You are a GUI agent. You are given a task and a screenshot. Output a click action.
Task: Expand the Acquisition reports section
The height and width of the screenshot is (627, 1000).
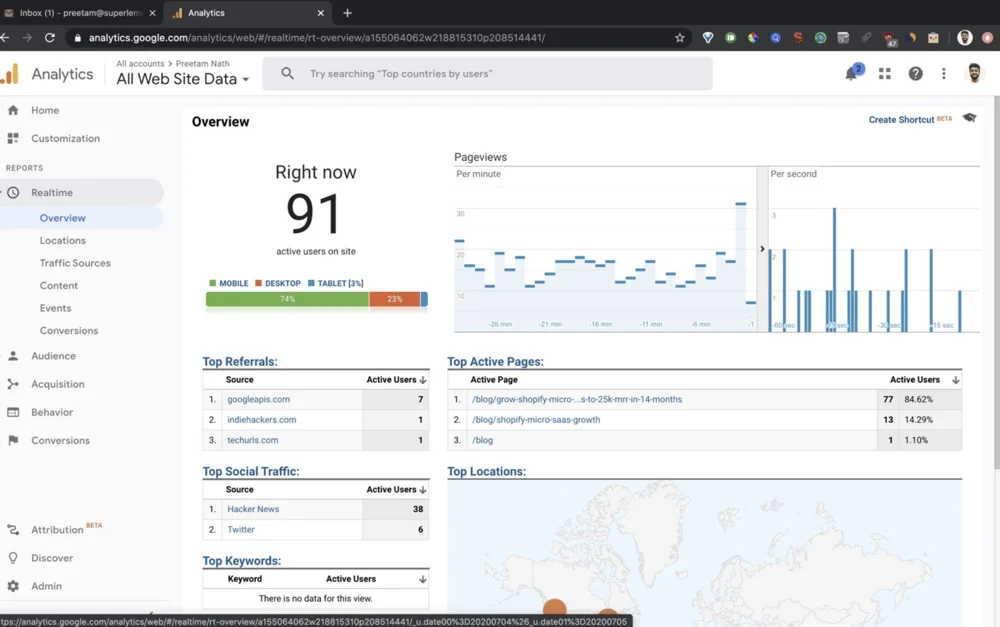[57, 384]
